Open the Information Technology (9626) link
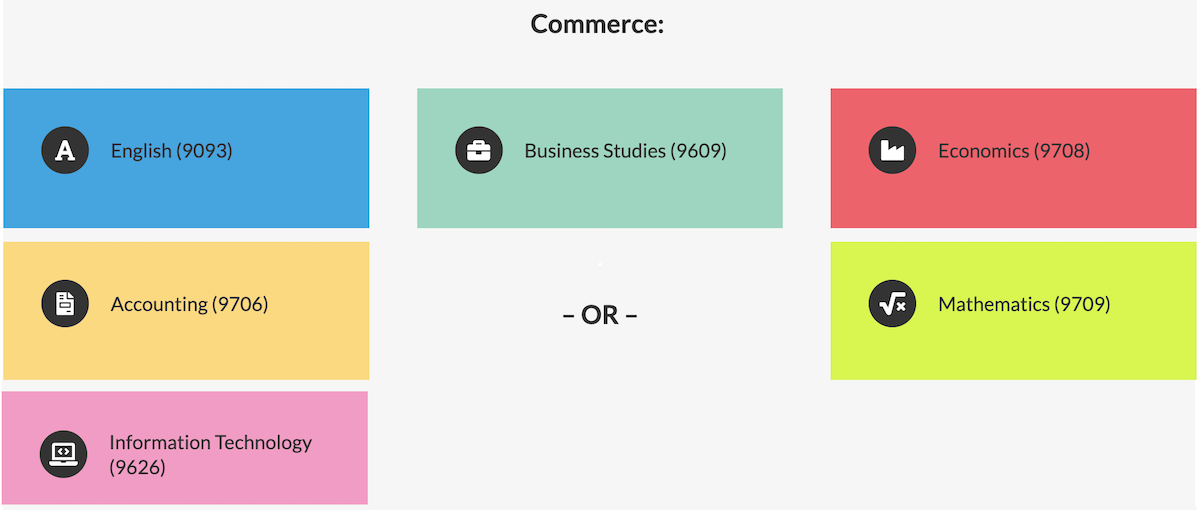The width and height of the screenshot is (1200, 510). point(211,454)
